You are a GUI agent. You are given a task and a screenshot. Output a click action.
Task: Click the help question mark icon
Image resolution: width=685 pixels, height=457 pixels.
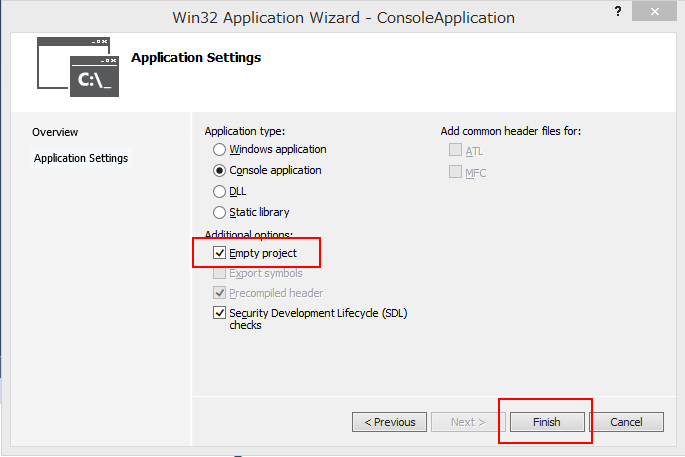click(x=618, y=11)
